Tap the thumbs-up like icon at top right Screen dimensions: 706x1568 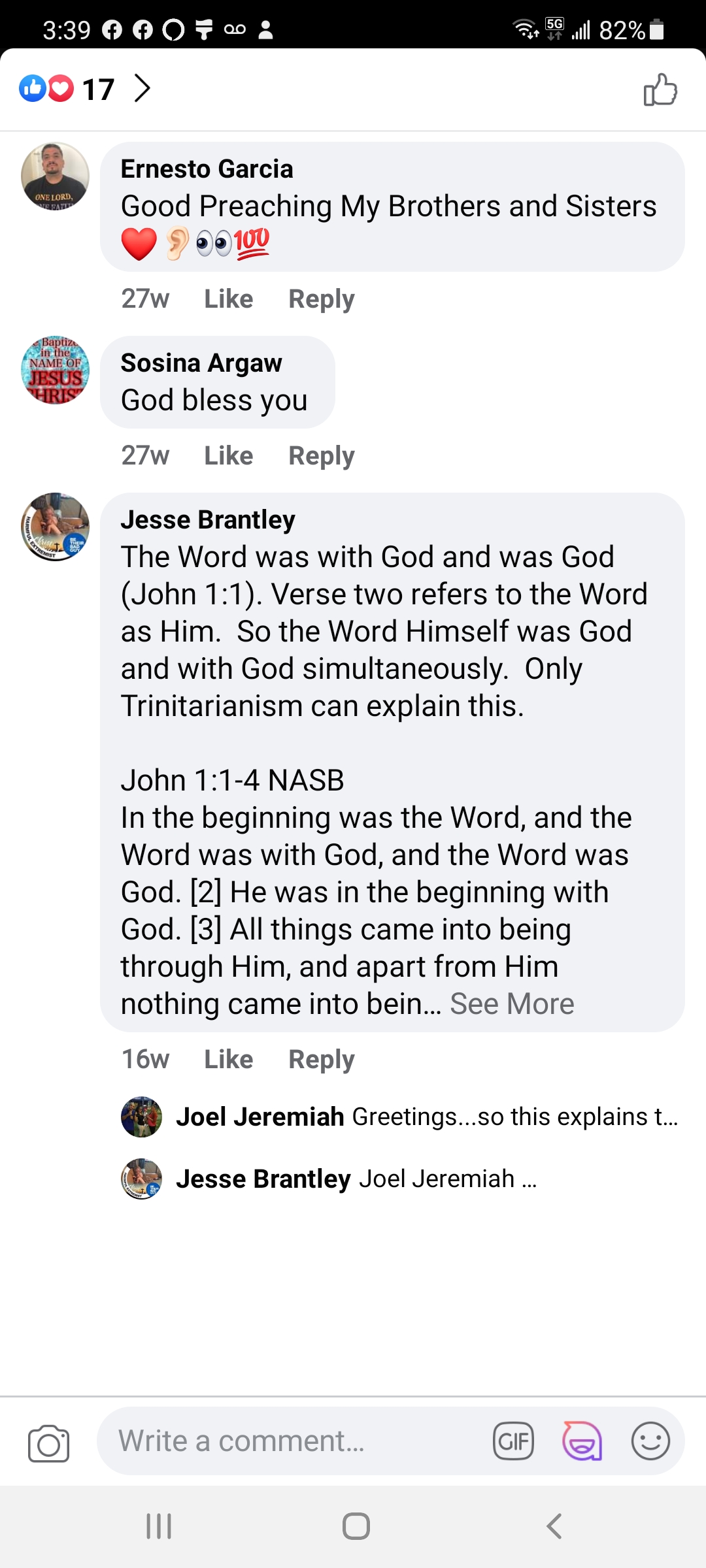click(660, 90)
